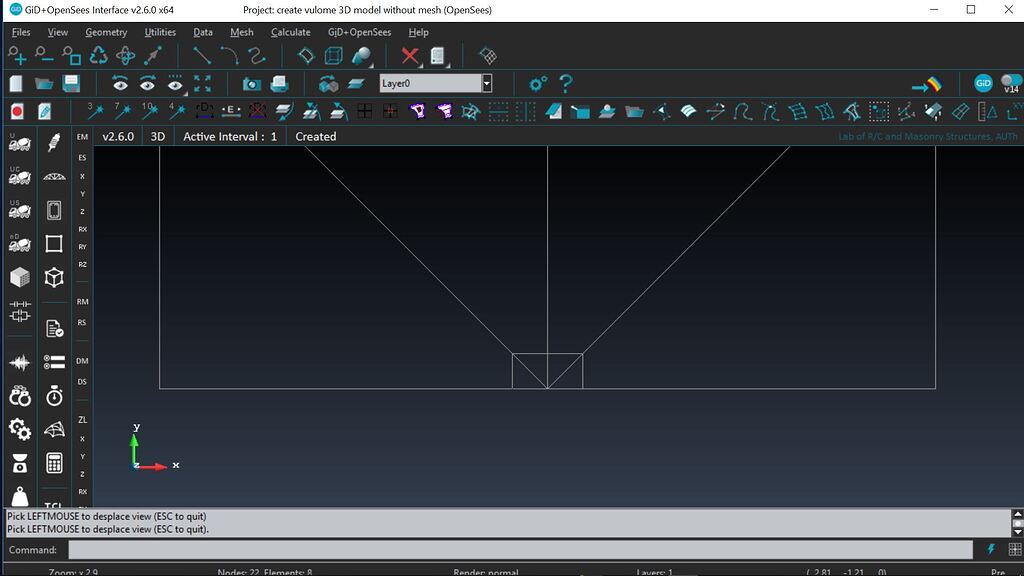Click the rainbow postprocess toggle button
The width and height of the screenshot is (1024, 576).
927,84
